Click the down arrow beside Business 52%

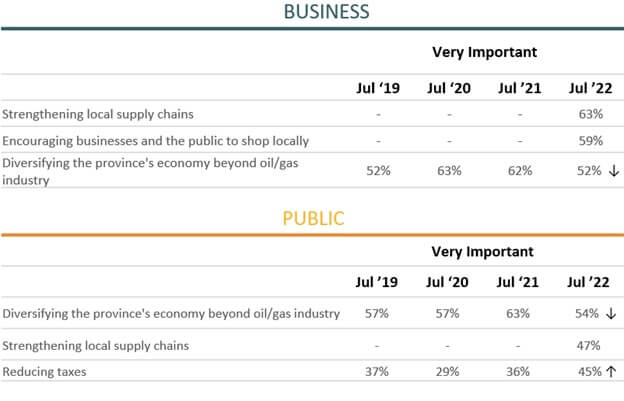tap(614, 171)
